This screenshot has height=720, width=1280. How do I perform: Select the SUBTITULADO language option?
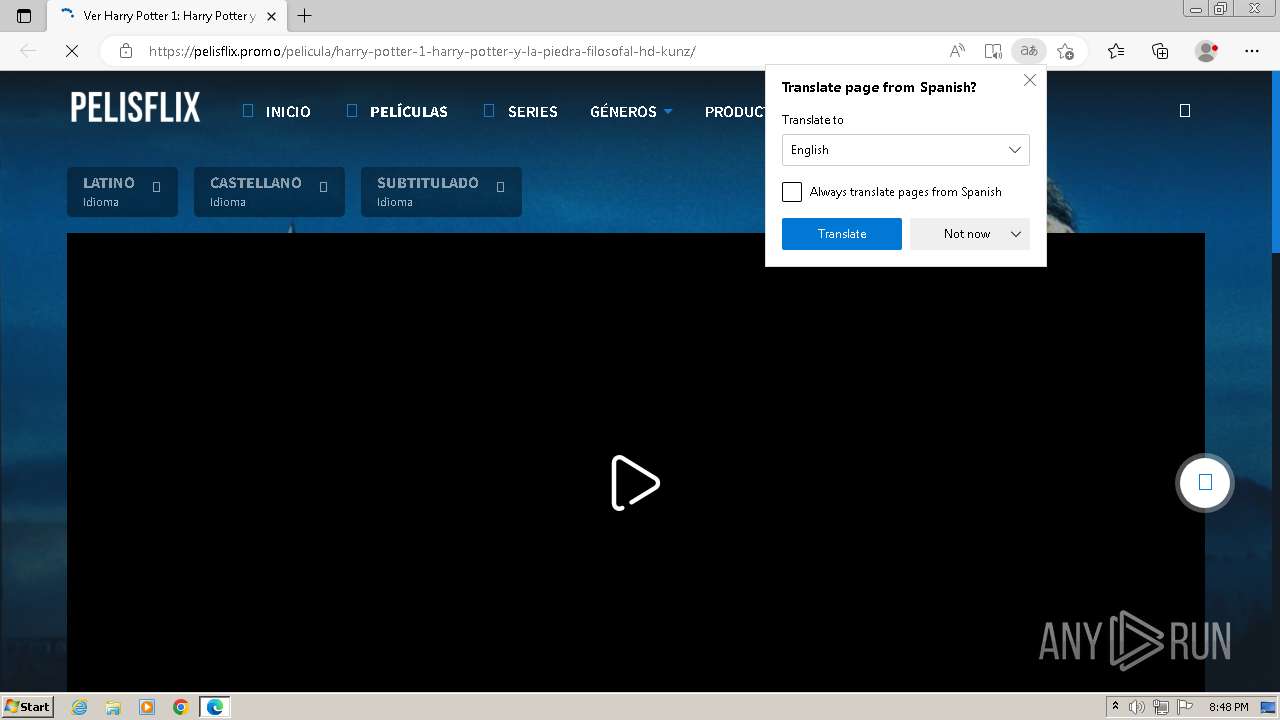[441, 192]
